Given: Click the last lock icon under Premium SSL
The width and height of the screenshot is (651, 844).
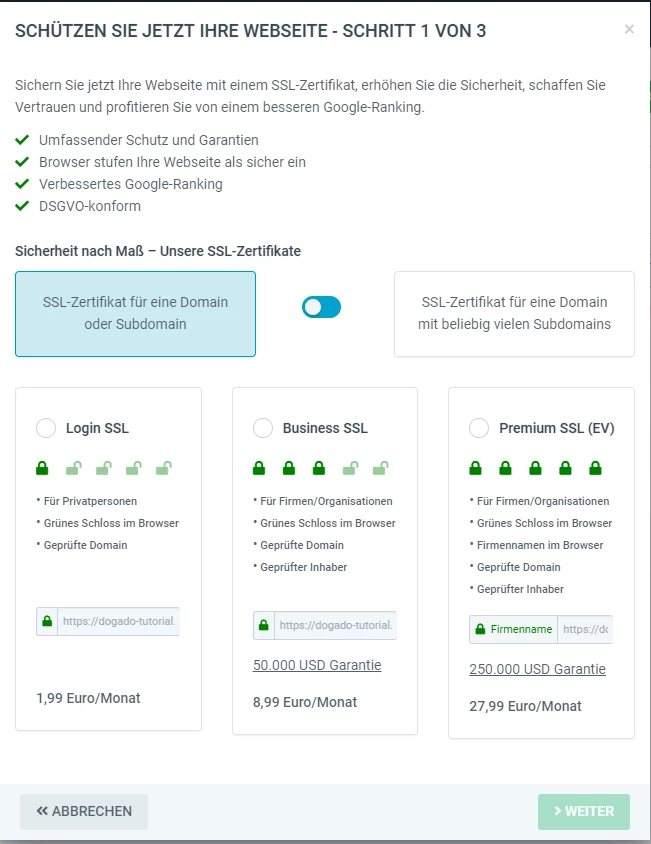Looking at the screenshot, I should 596,467.
